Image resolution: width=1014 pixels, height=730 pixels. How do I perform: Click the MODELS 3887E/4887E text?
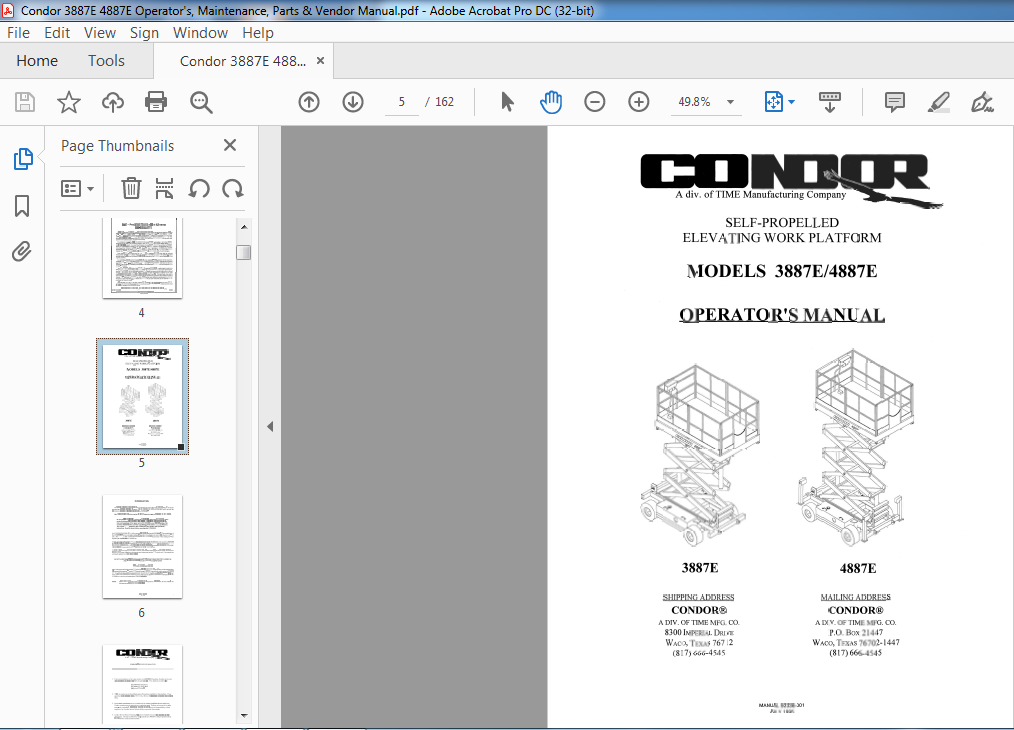pyautogui.click(x=782, y=271)
